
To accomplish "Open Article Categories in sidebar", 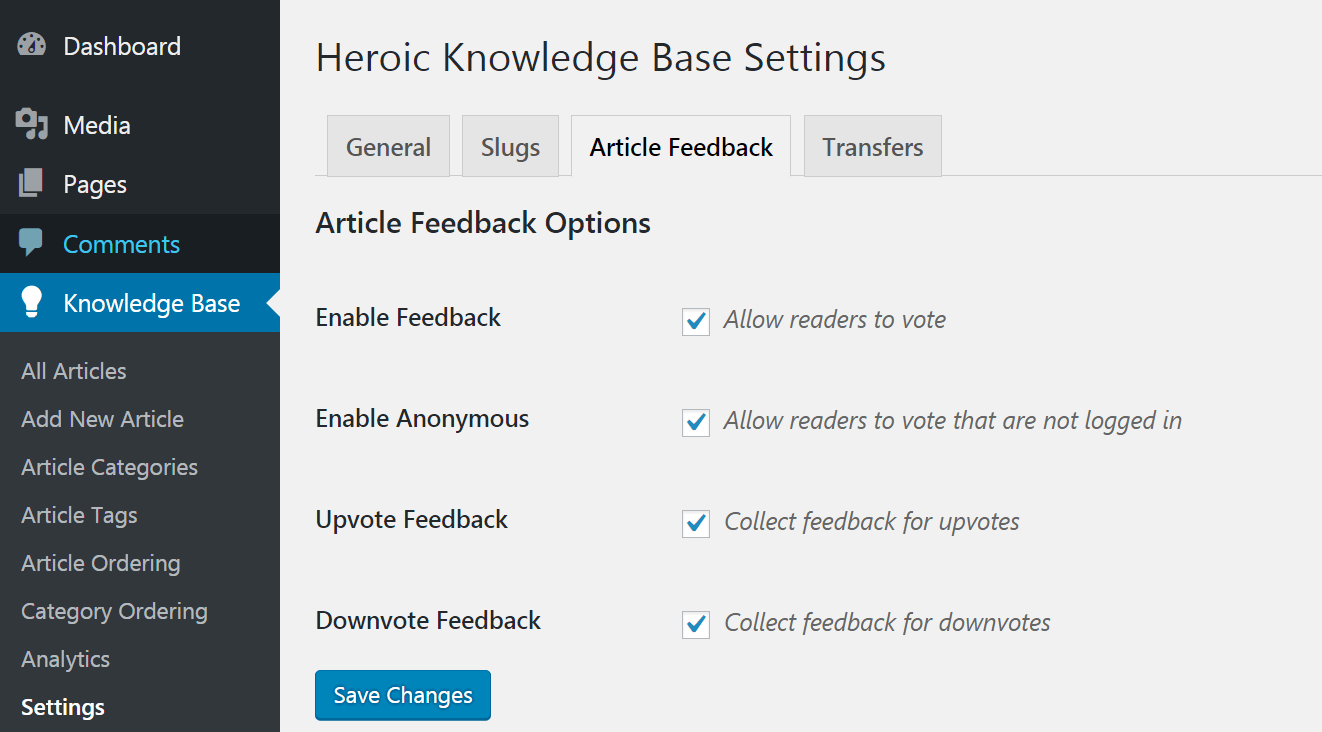I will (109, 467).
